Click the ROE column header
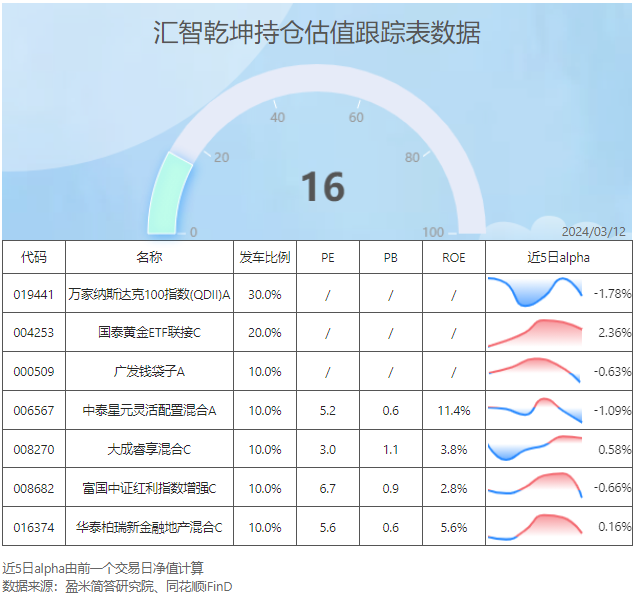635x596 pixels. tap(454, 258)
